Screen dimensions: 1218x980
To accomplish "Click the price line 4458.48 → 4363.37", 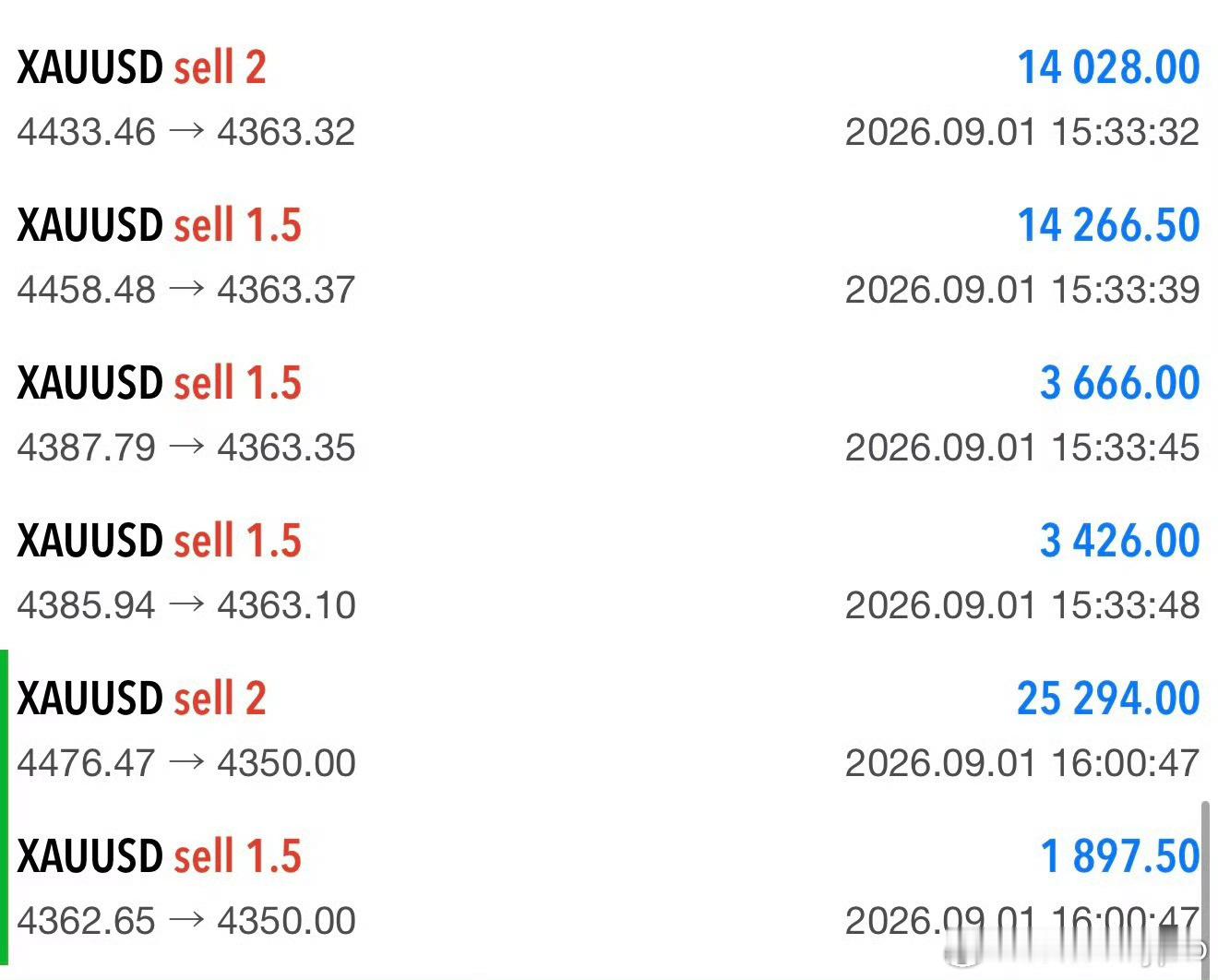I will [x=186, y=290].
